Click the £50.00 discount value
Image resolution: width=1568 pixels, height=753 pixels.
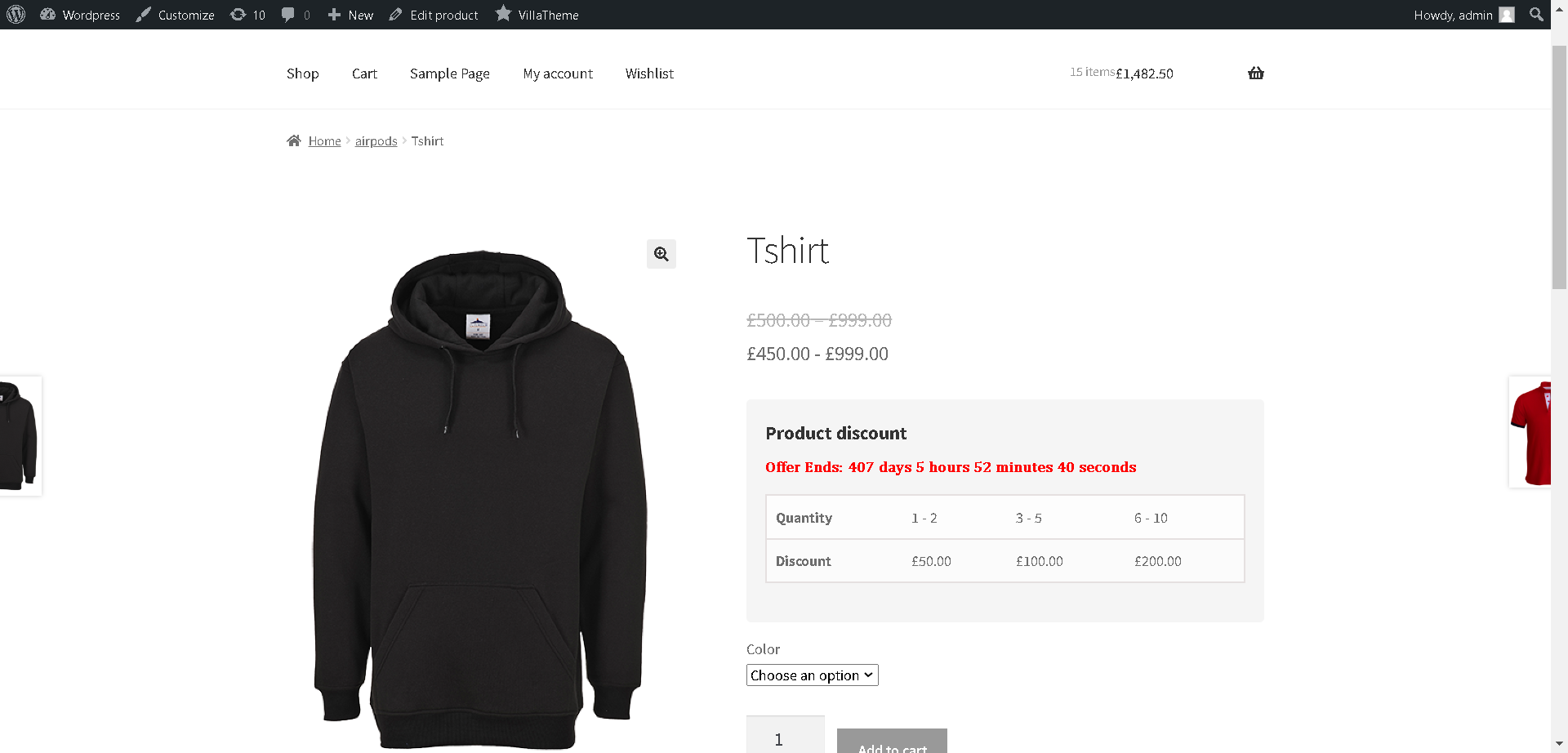[931, 561]
